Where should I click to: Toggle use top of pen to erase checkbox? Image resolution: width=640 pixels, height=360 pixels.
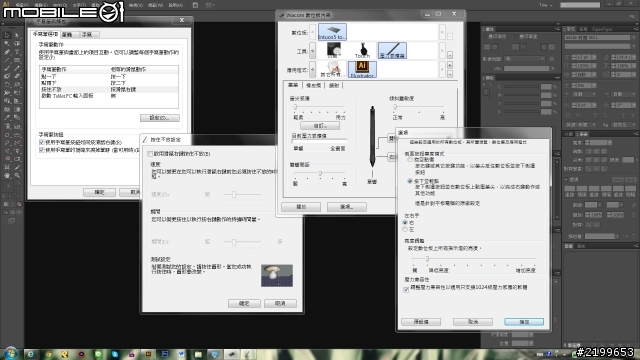pyautogui.click(x=42, y=150)
